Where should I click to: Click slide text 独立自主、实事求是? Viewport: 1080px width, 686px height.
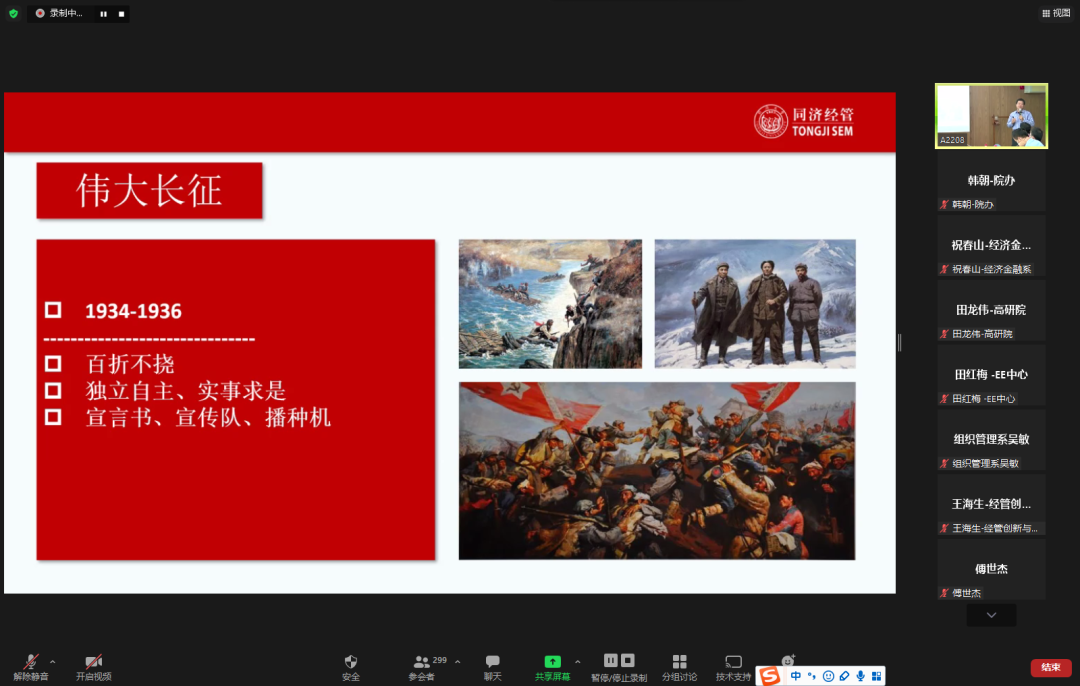coord(186,391)
